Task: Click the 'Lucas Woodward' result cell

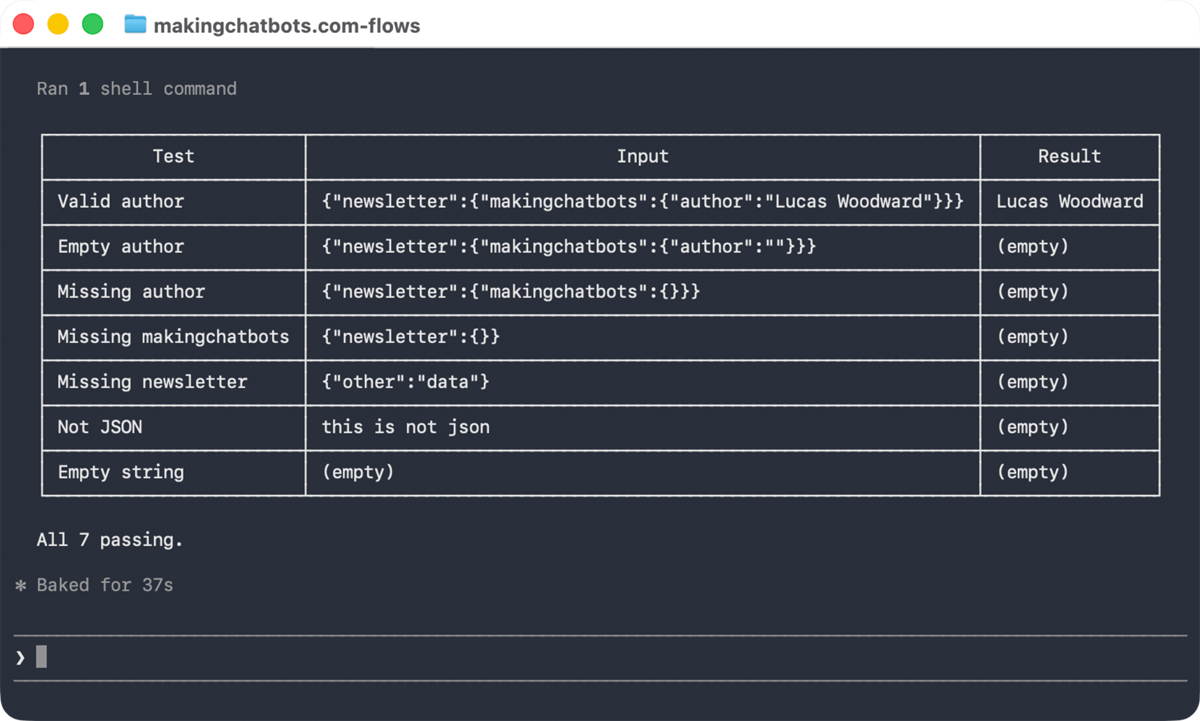Action: (1070, 201)
